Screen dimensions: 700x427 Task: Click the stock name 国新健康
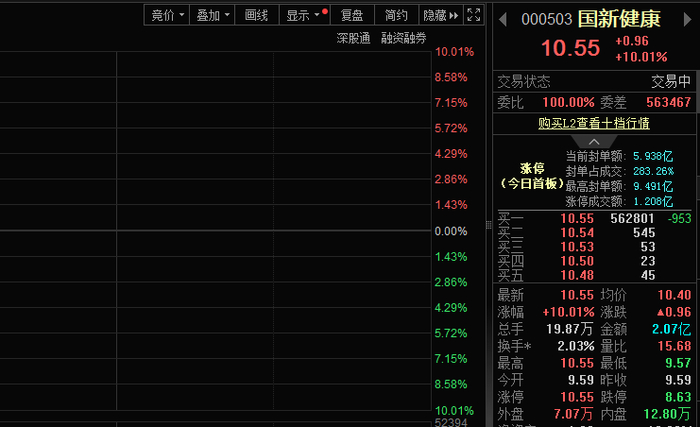(619, 19)
